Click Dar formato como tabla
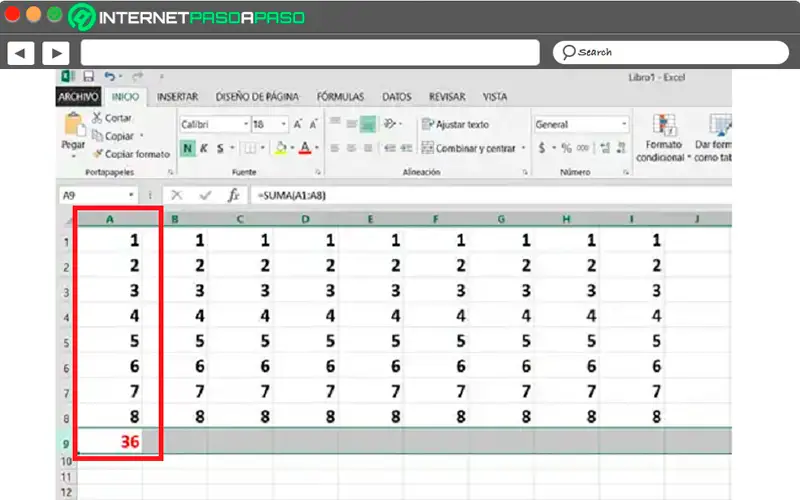 click(713, 138)
